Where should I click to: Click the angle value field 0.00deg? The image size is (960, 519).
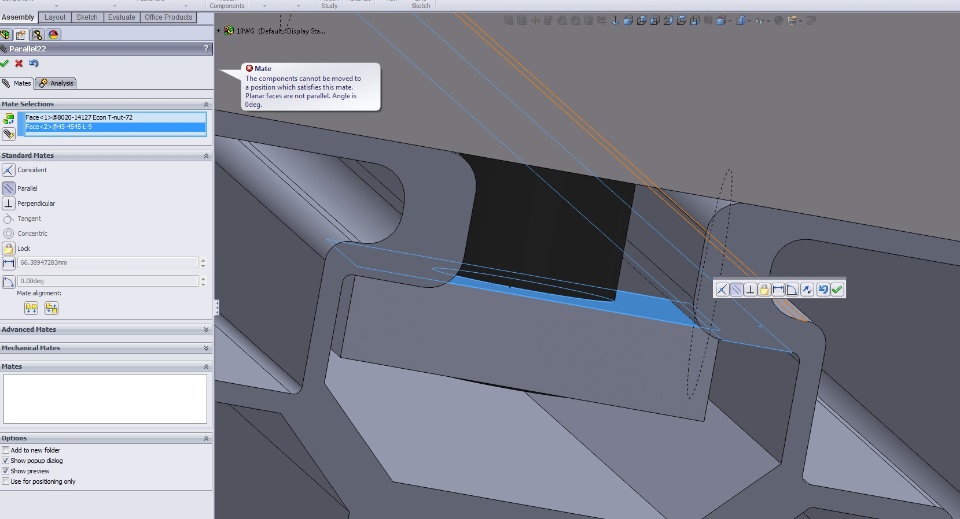pos(108,281)
